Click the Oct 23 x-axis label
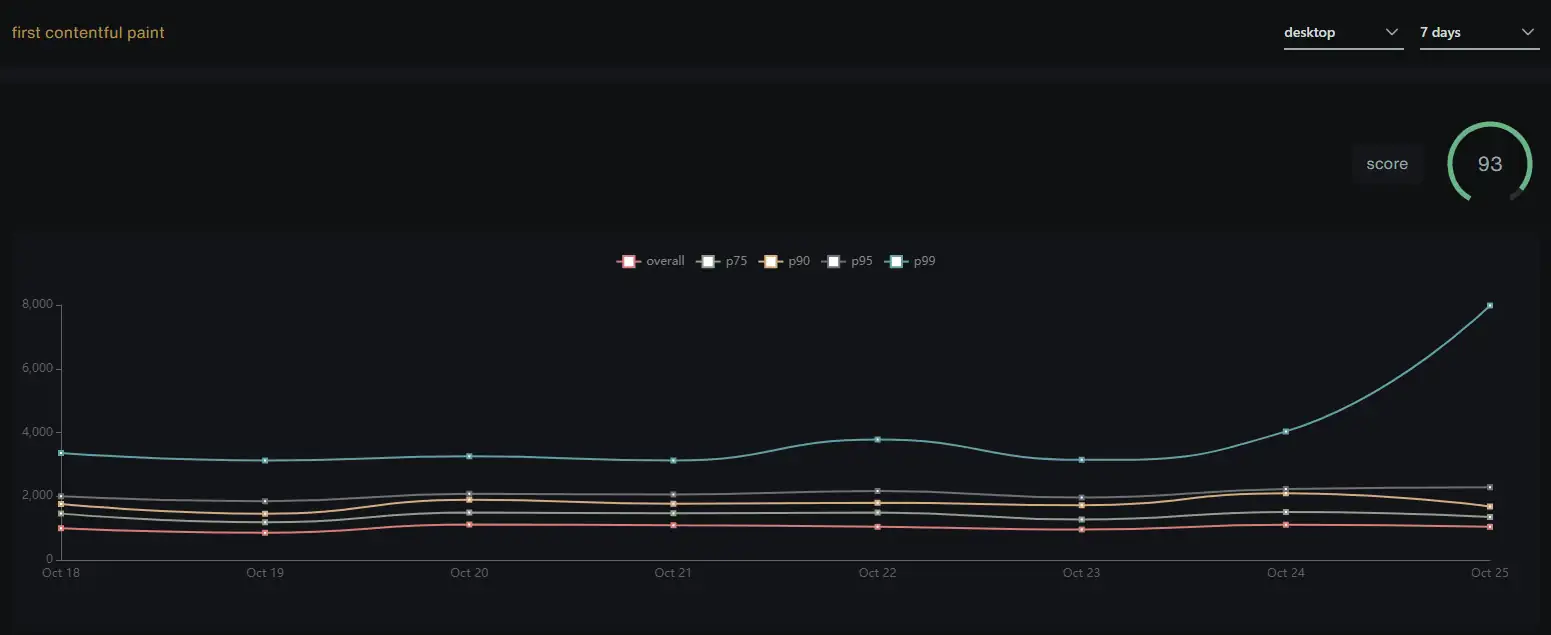 (1081, 573)
